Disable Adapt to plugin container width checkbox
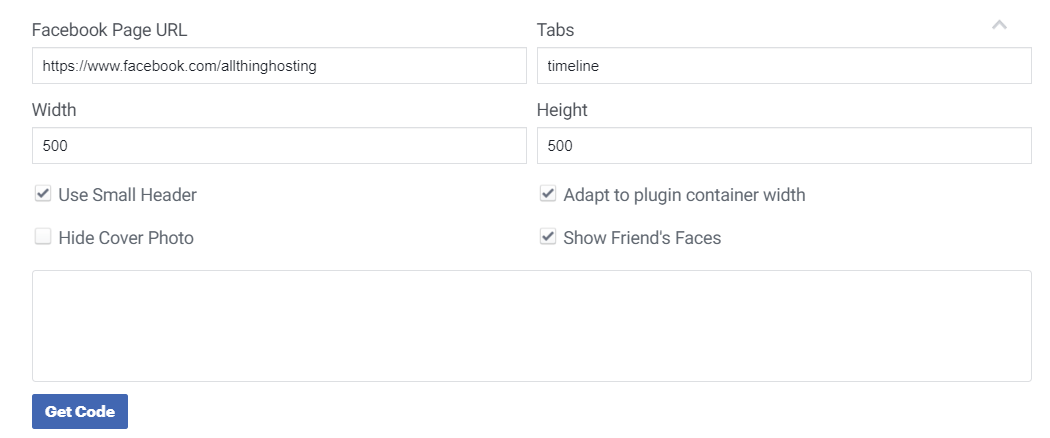 coord(548,194)
